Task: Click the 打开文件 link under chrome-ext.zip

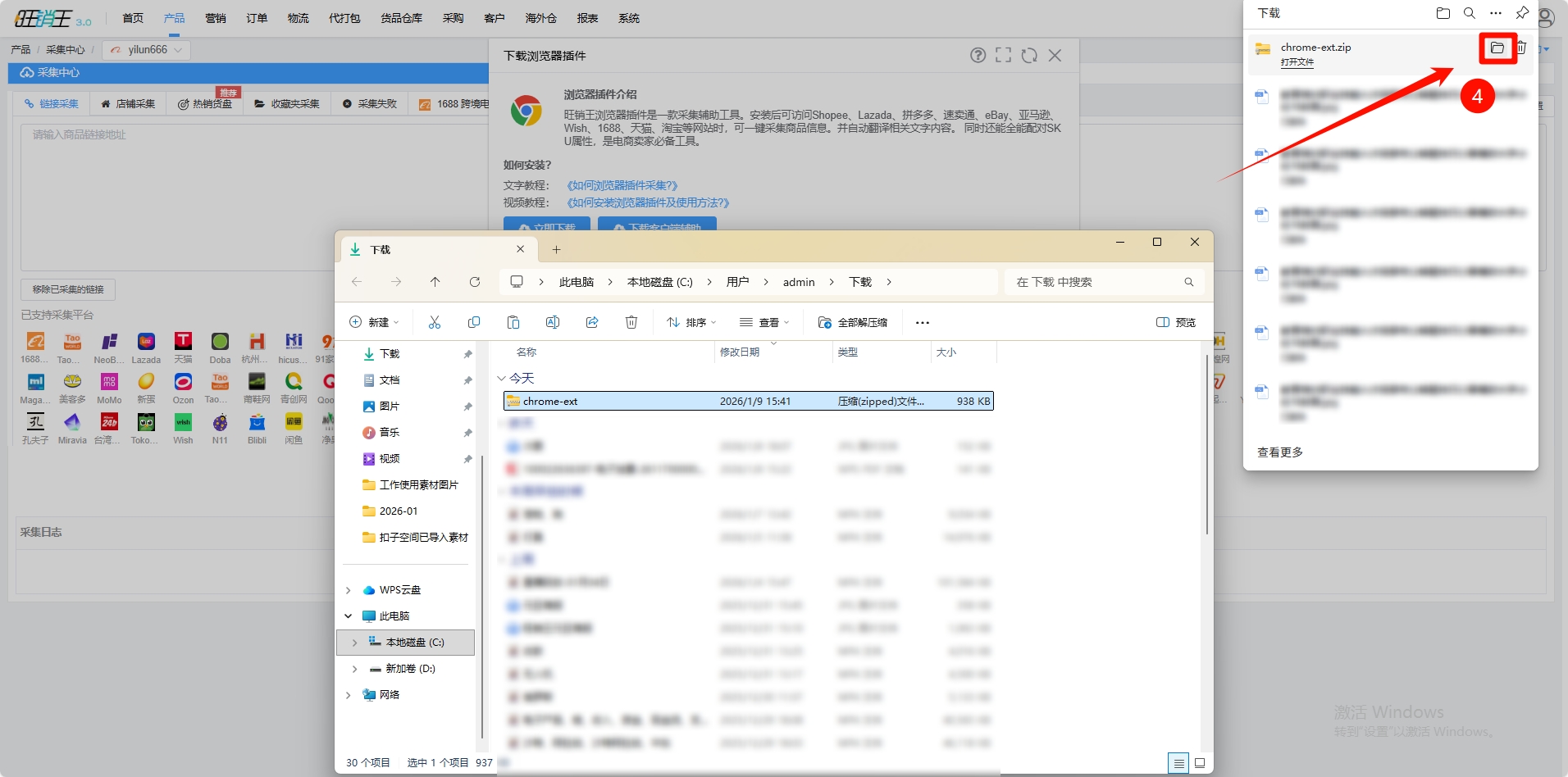Action: click(x=1297, y=62)
